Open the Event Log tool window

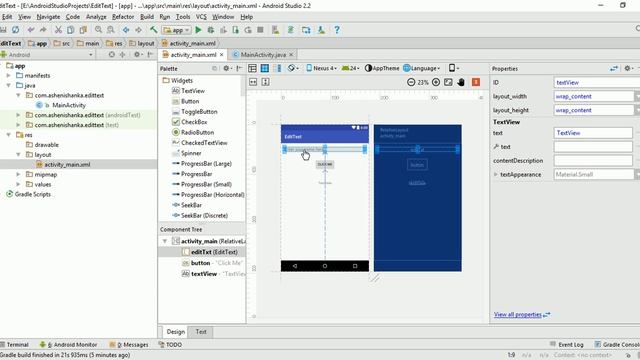click(x=567, y=344)
